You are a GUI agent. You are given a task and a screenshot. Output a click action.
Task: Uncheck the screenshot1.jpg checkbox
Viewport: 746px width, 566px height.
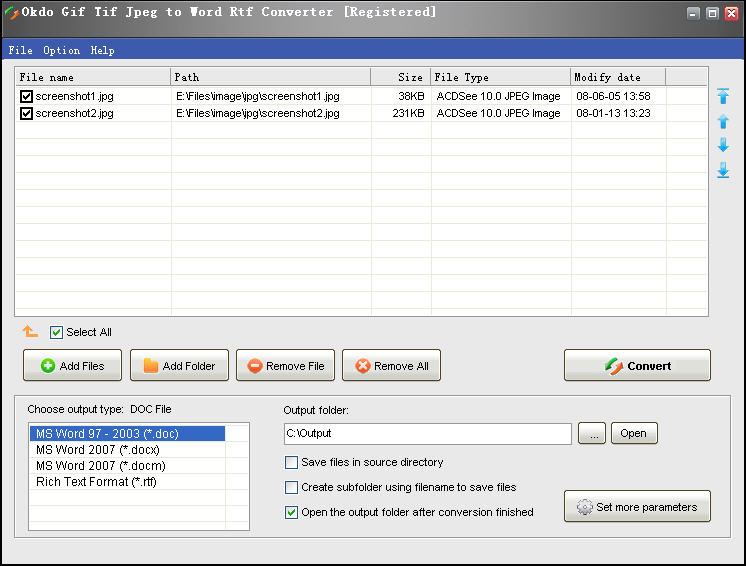click(26, 97)
